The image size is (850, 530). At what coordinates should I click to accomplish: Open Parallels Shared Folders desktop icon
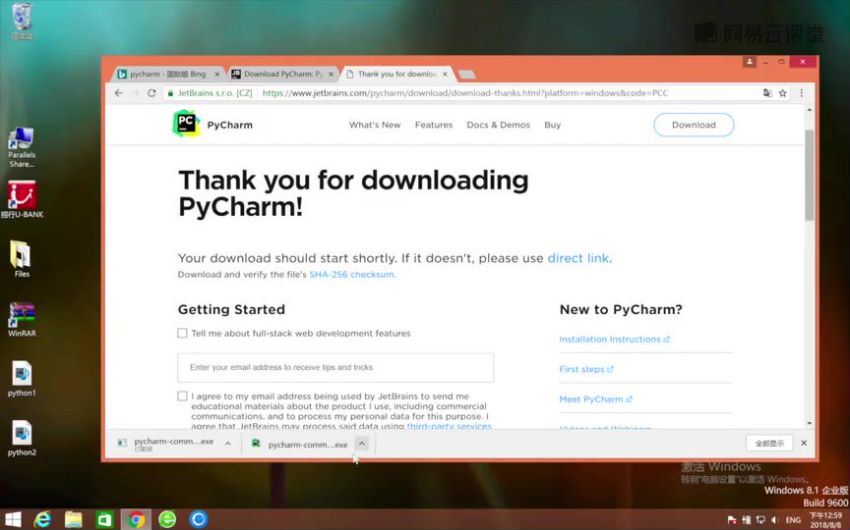tap(22, 147)
